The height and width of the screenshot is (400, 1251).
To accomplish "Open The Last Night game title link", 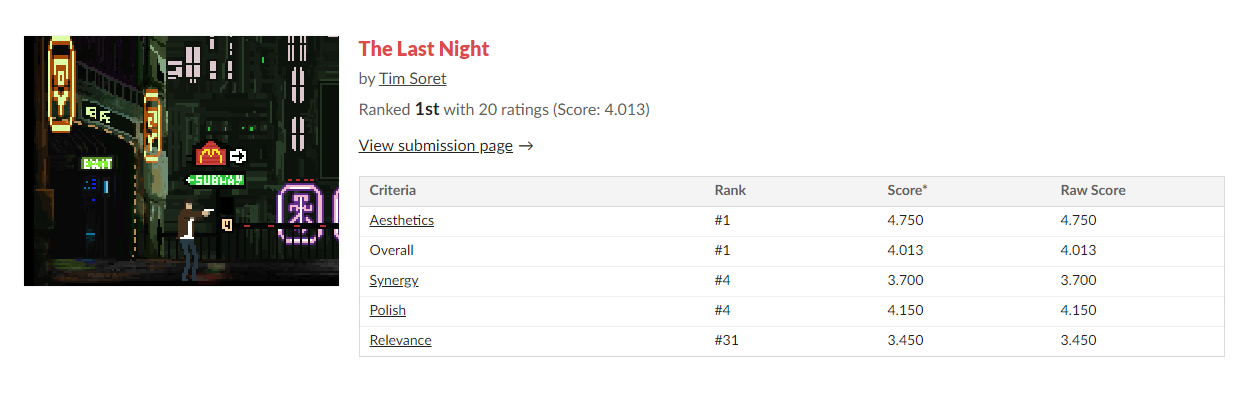I will tap(423, 48).
